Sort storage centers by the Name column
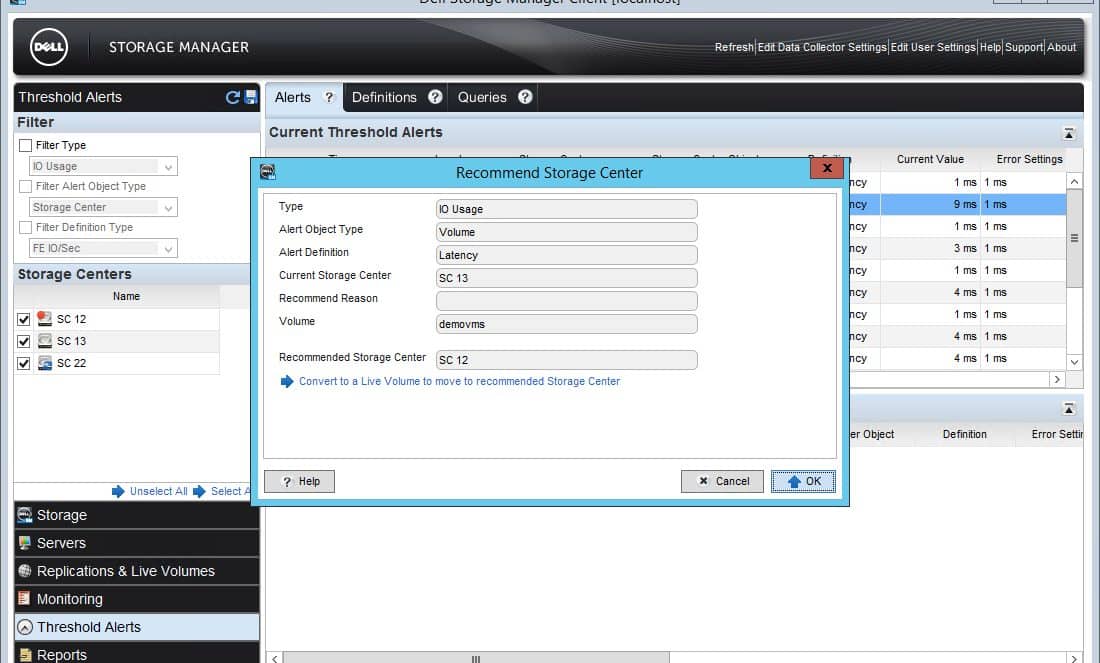1100x663 pixels. [126, 296]
